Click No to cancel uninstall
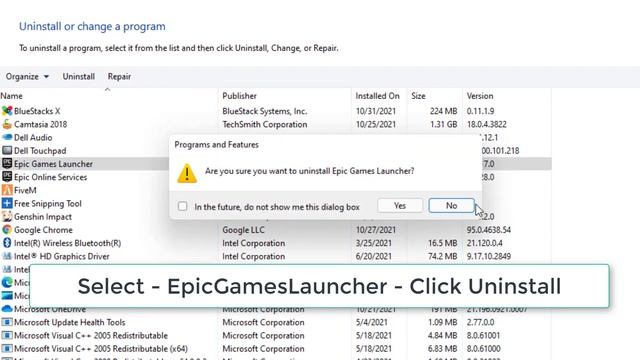This screenshot has width=640, height=360. point(451,206)
